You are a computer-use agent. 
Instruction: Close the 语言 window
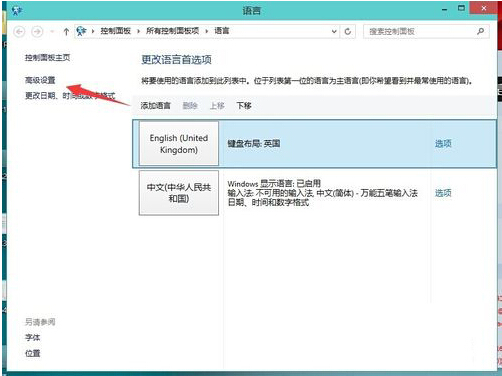(x=483, y=9)
